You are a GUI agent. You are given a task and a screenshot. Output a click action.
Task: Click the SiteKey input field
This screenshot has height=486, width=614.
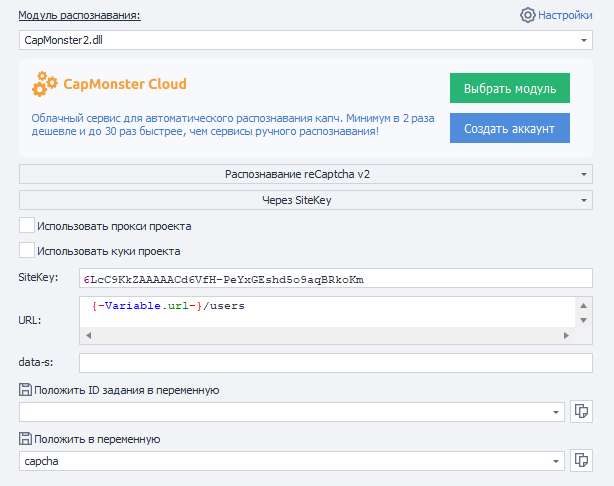click(336, 278)
